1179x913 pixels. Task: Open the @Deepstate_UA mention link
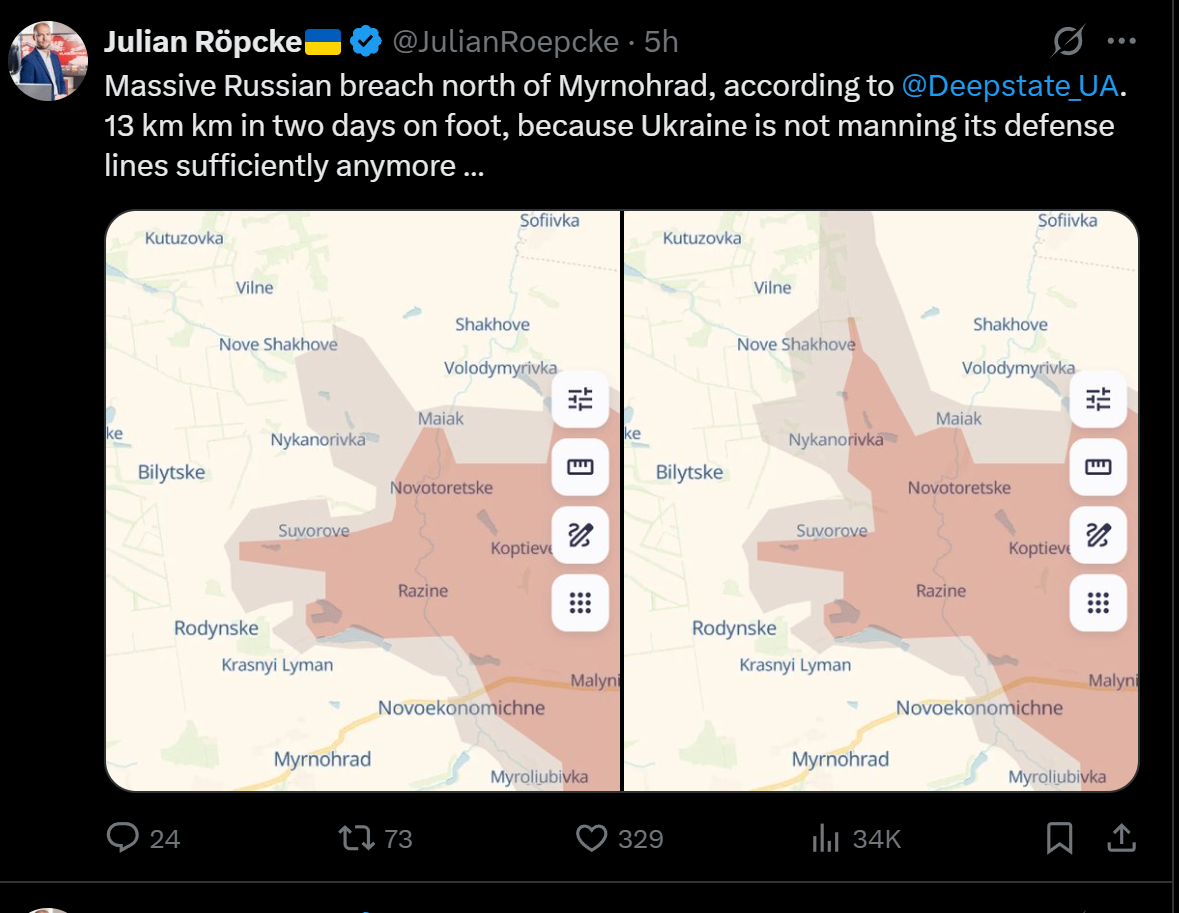point(1010,86)
